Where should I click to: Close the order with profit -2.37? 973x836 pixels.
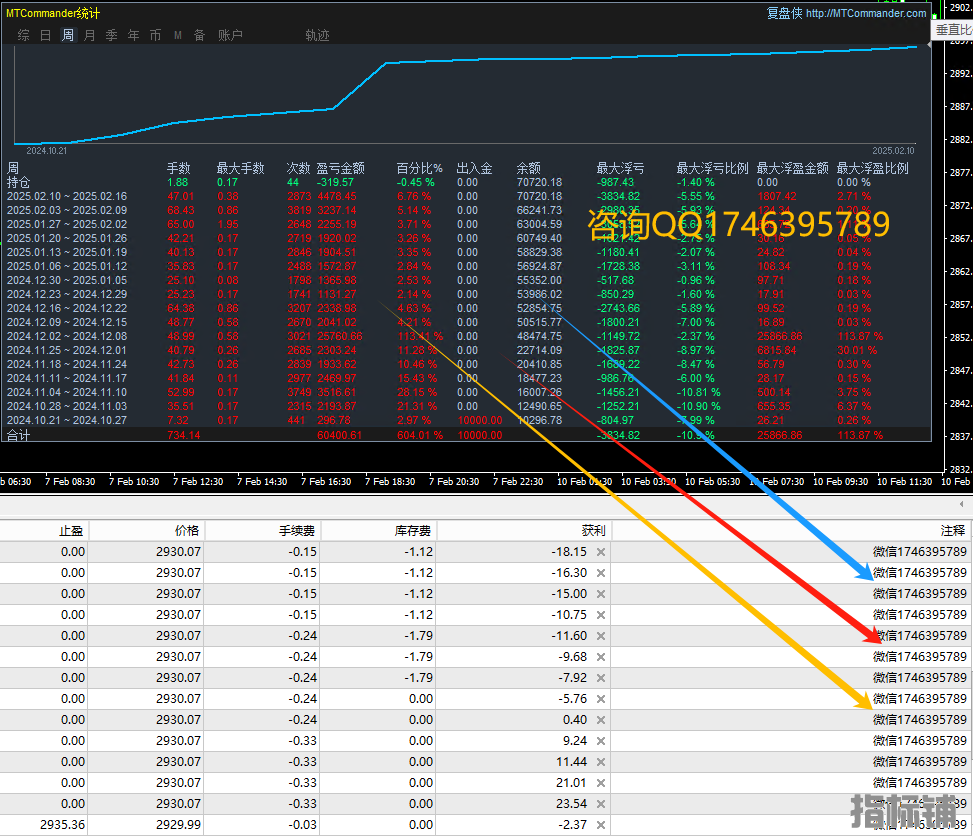pos(601,825)
